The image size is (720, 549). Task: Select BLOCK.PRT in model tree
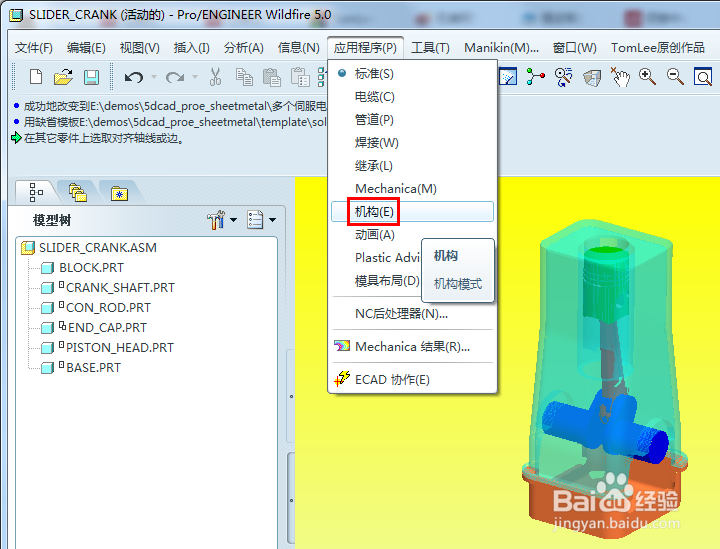[x=91, y=268]
